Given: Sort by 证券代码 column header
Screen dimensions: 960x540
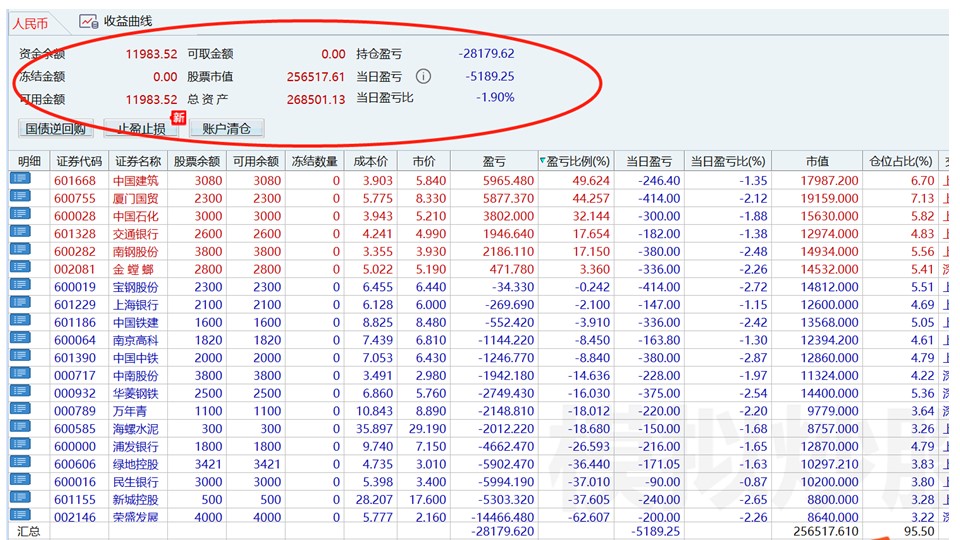Looking at the screenshot, I should point(79,162).
